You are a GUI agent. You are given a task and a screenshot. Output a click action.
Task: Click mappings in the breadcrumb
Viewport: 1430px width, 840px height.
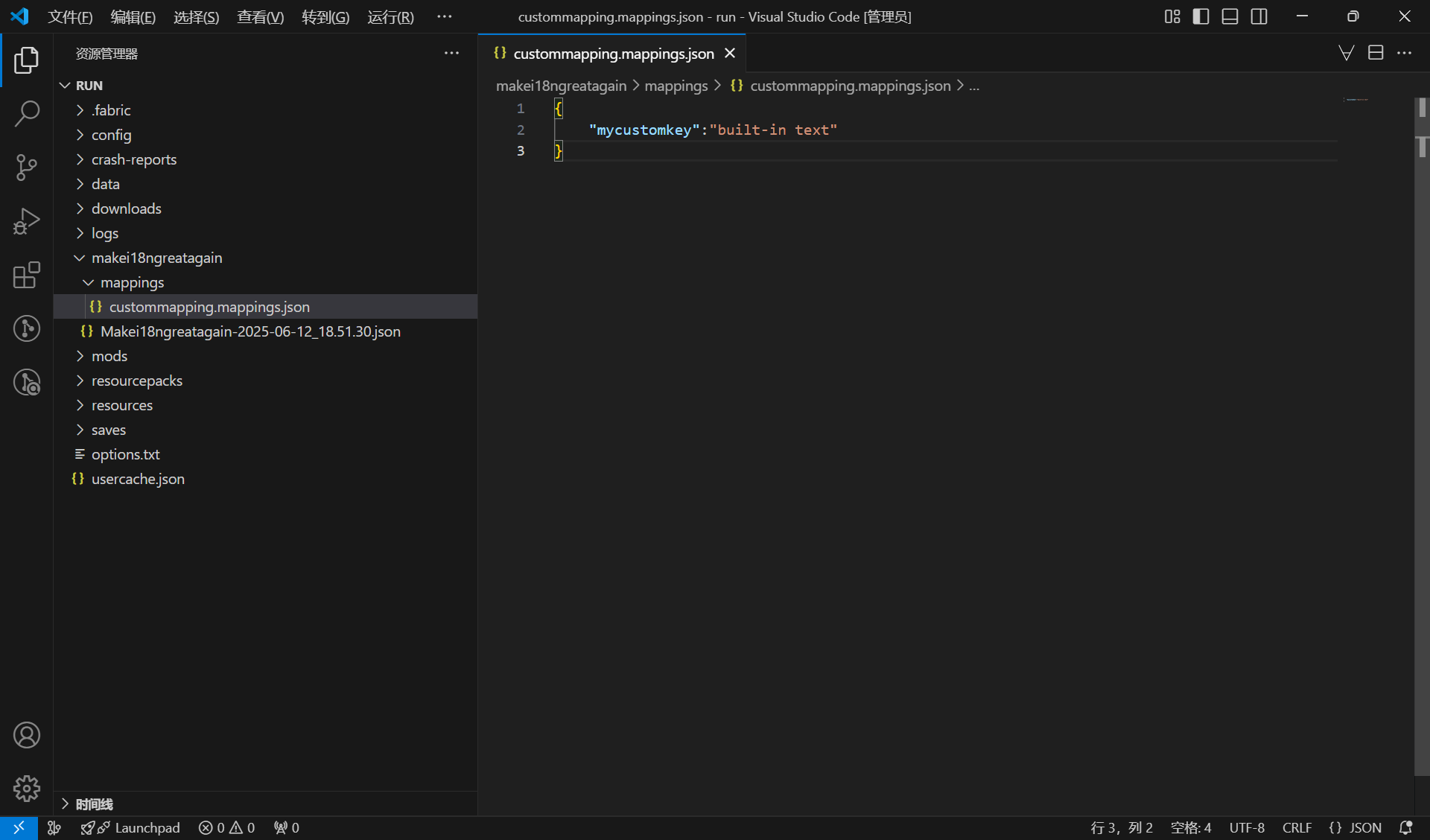pyautogui.click(x=676, y=86)
